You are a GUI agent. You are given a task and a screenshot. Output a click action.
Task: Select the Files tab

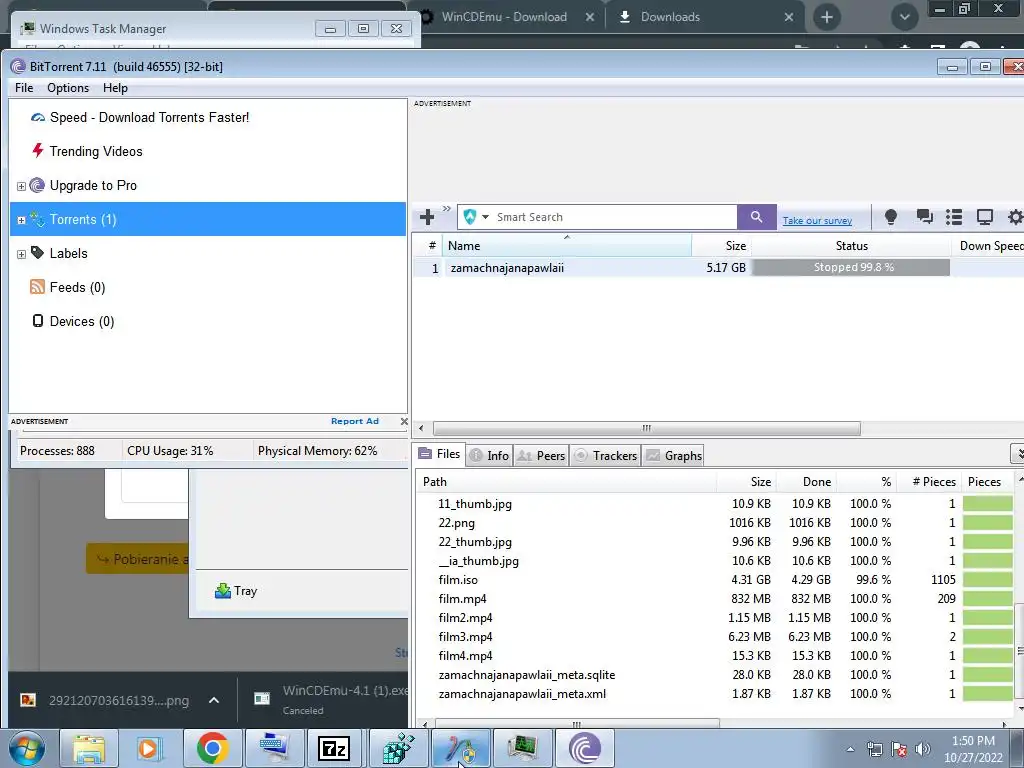(x=440, y=454)
